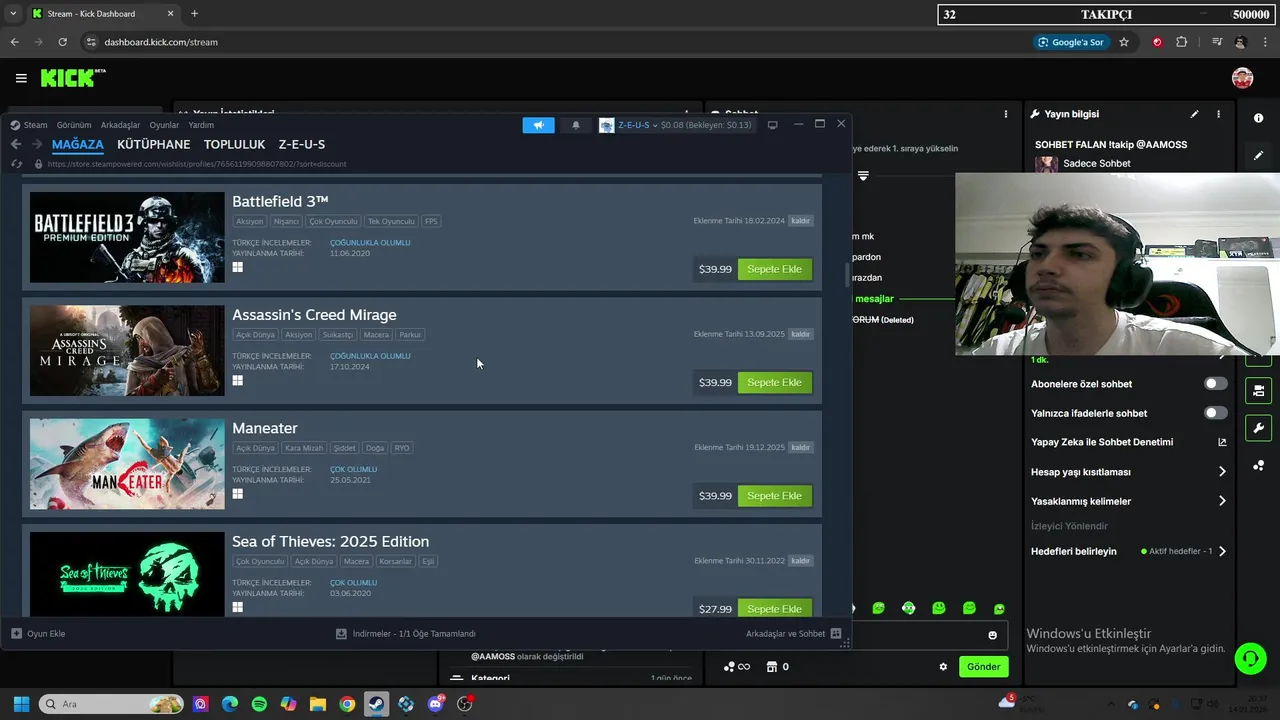Open Z-E-U-S profile tab
The image size is (1280, 720).
302,144
